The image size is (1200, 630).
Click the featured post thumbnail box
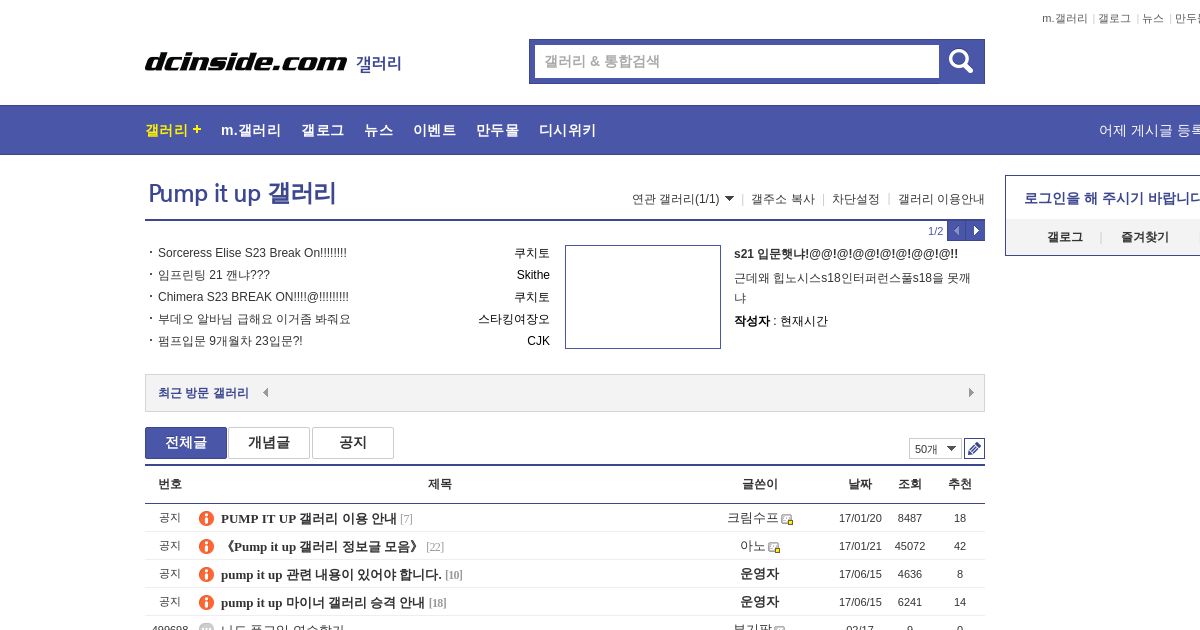click(643, 297)
